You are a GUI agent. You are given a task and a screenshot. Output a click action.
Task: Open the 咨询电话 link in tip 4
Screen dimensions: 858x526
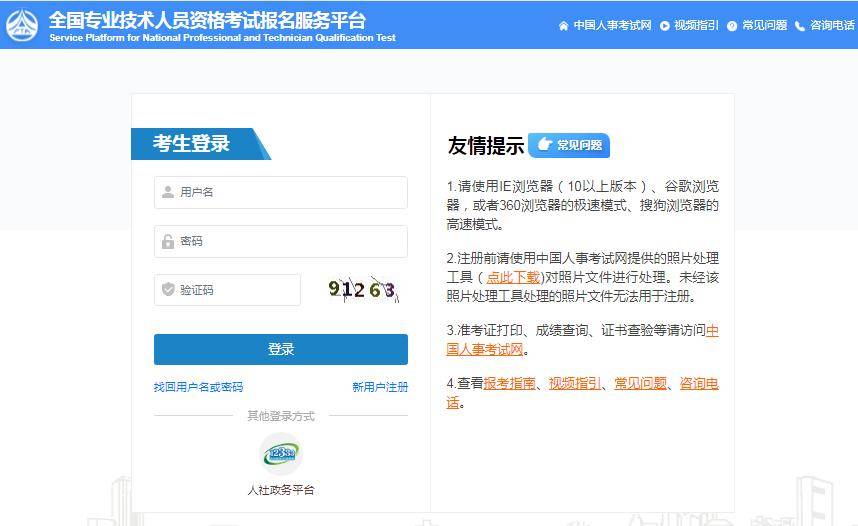point(582,392)
